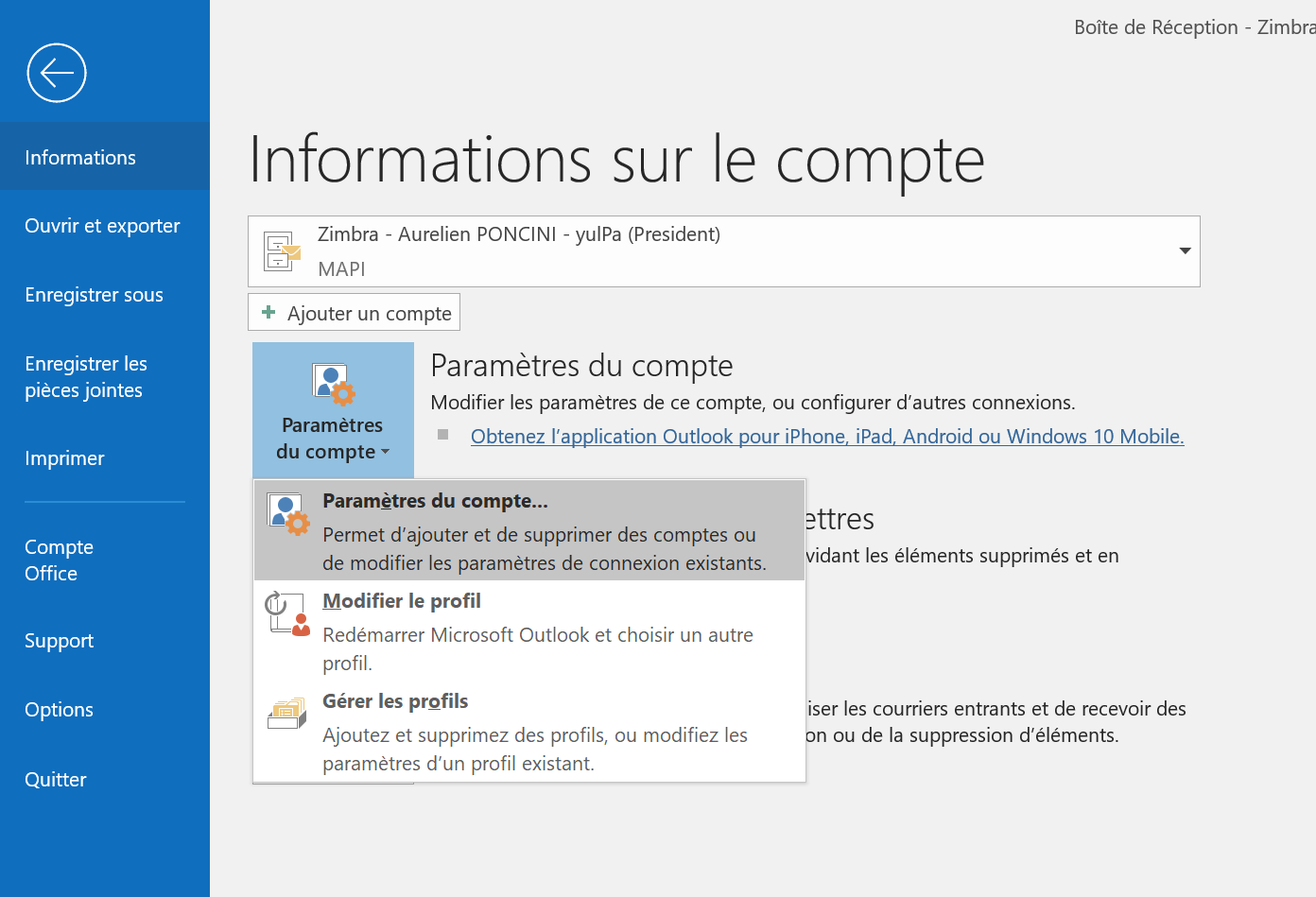Screen dimensions: 1316x897
Task: Open the Outlook mobile app download link
Action: 827,436
